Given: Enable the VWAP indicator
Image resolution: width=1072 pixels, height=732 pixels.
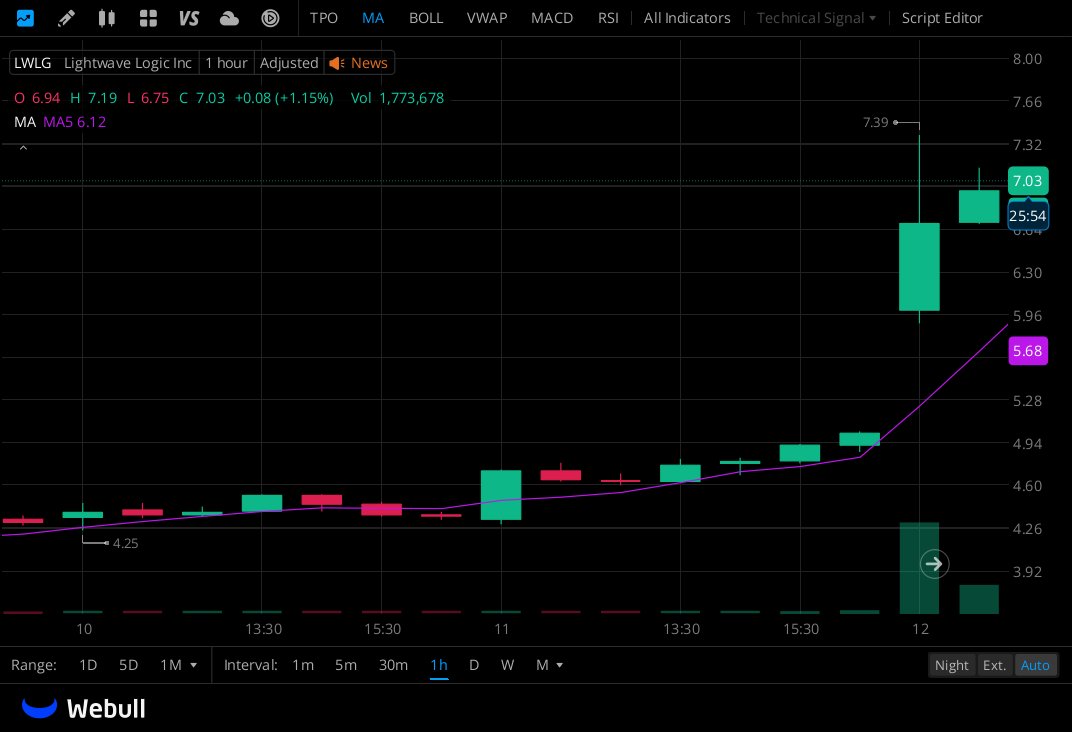Looking at the screenshot, I should point(487,18).
